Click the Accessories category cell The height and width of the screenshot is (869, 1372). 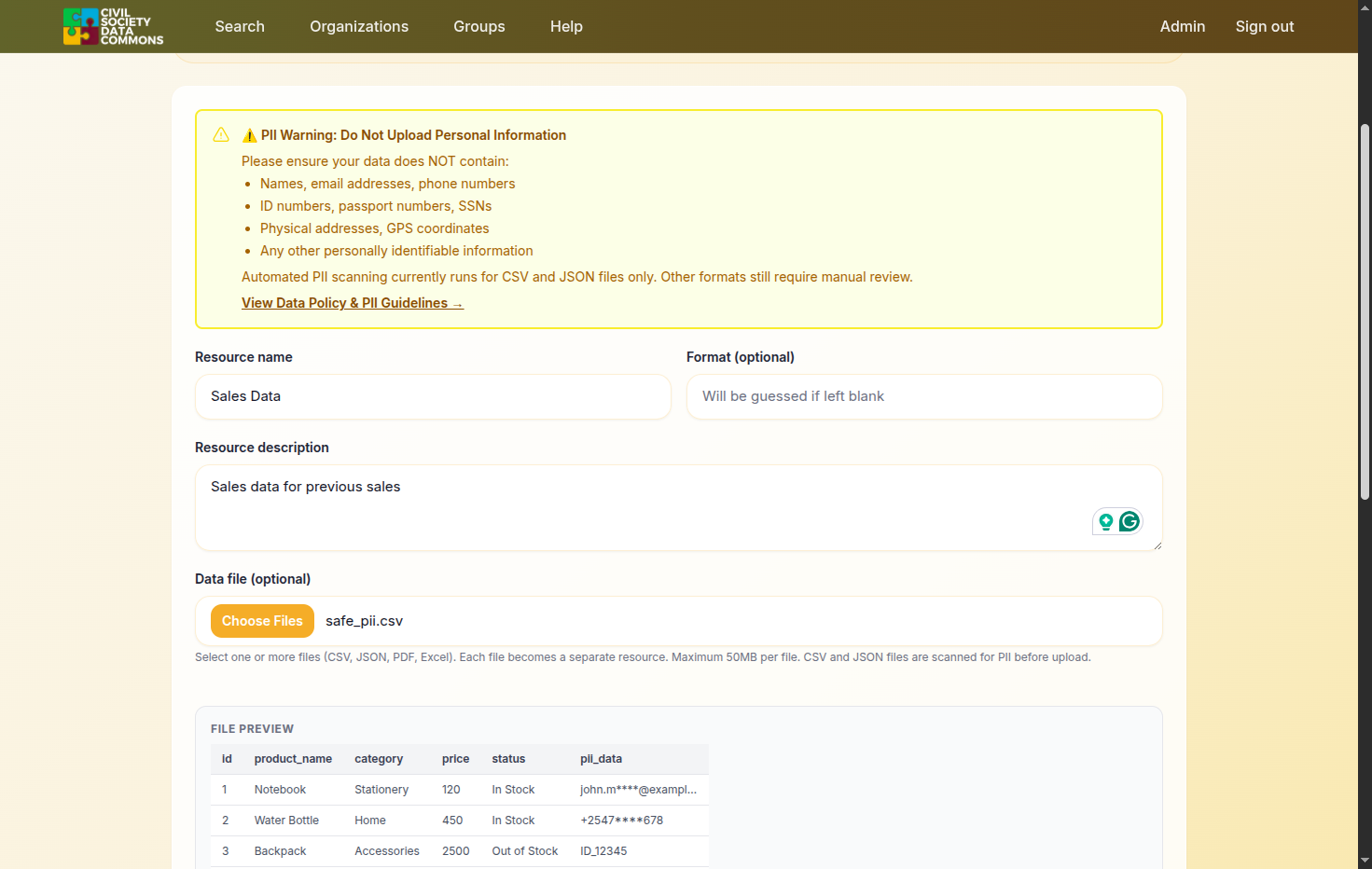[x=387, y=851]
